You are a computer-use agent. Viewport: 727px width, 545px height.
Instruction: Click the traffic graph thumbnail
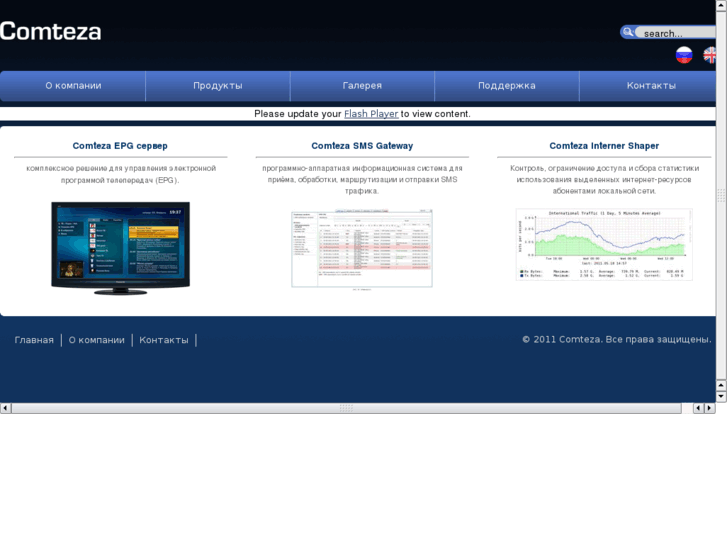604,244
